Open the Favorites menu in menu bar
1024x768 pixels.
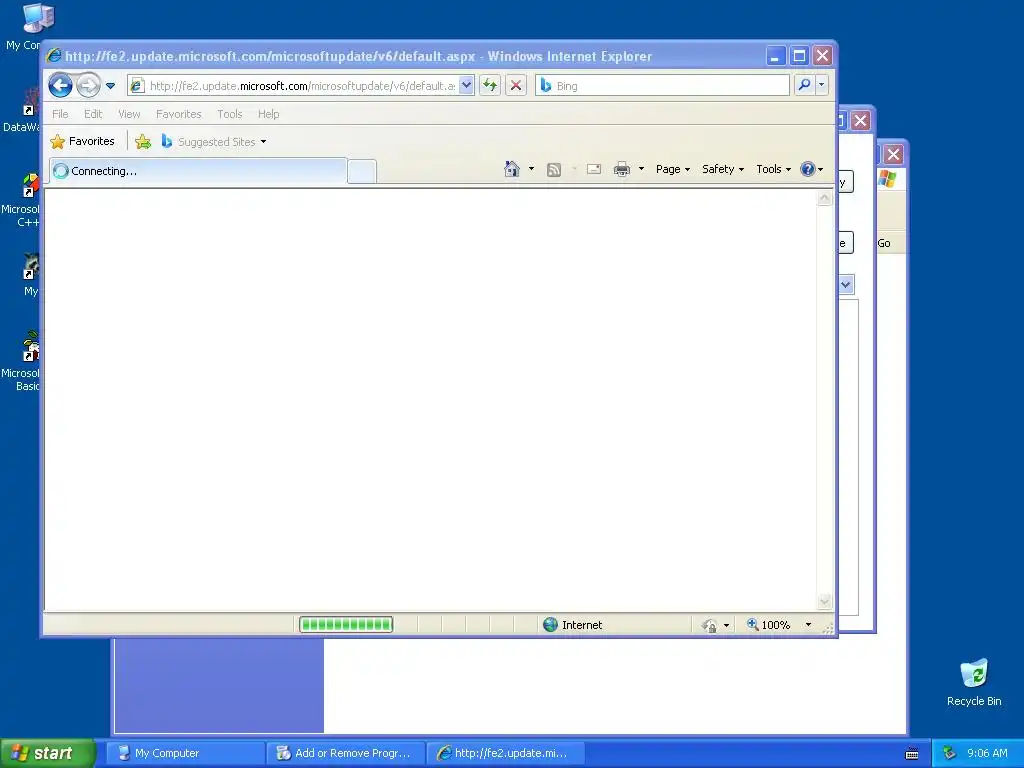click(178, 114)
